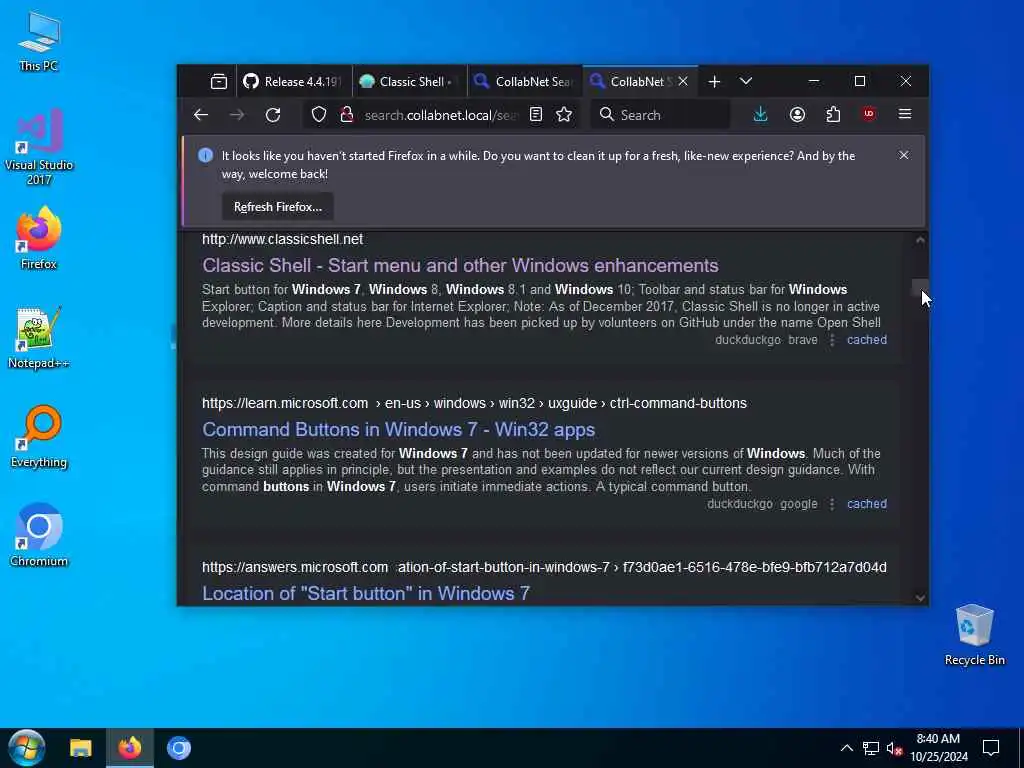Focus the search.collabnet.local address bar

coord(441,116)
